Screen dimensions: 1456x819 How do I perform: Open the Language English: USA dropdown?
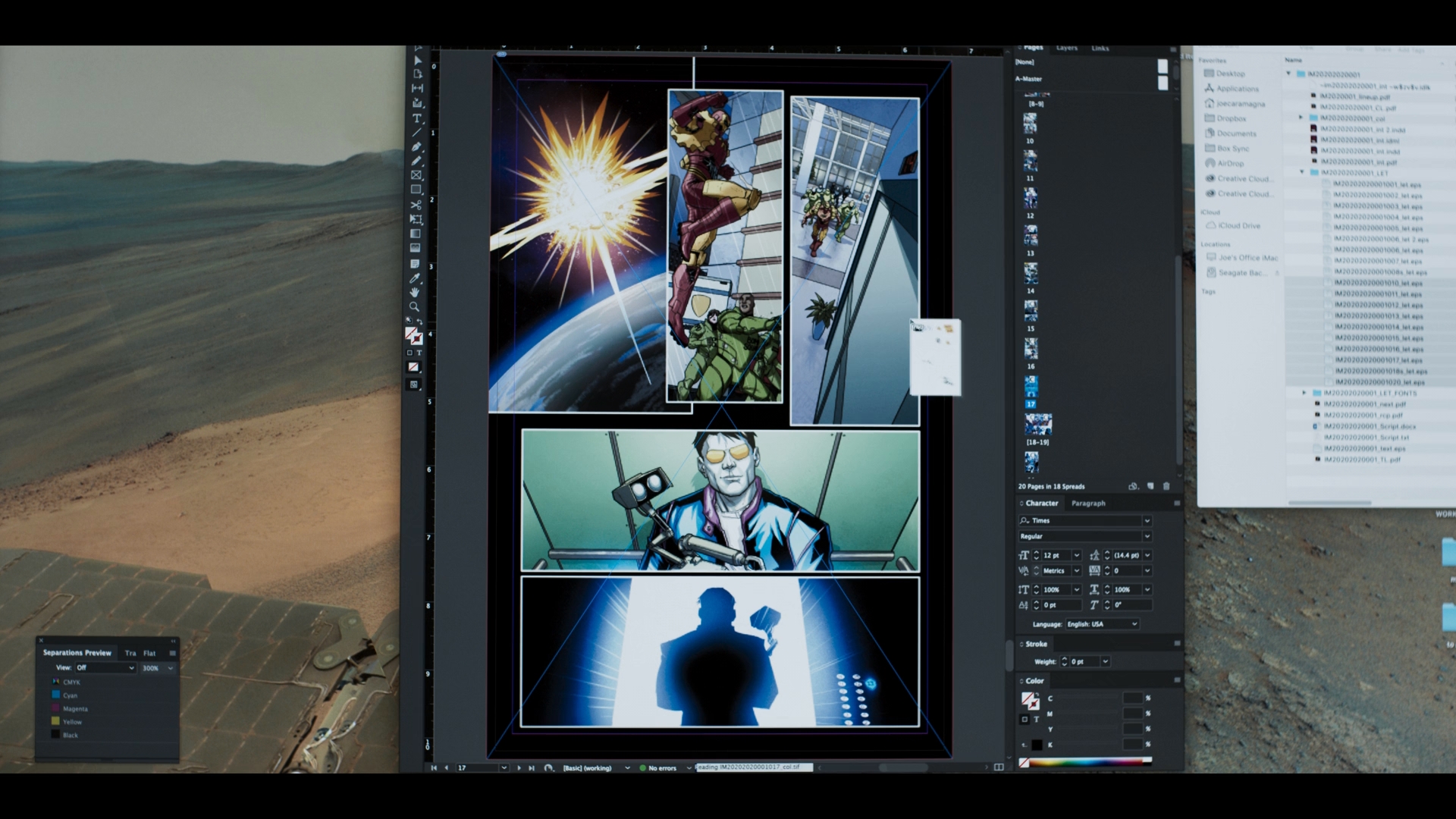pos(1102,624)
